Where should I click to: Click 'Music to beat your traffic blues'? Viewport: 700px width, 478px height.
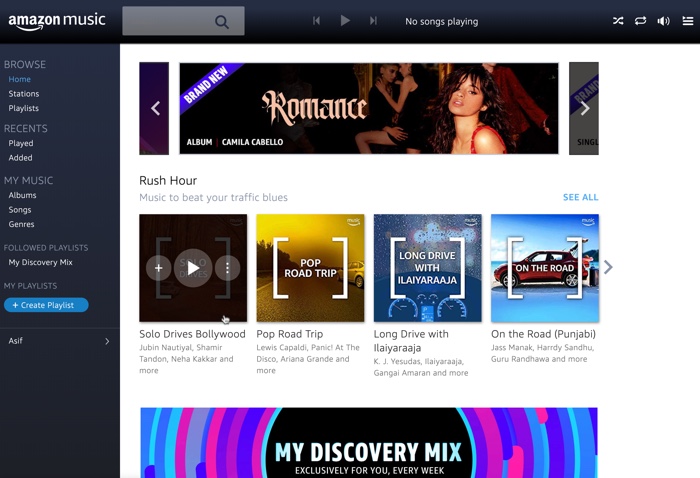[213, 198]
